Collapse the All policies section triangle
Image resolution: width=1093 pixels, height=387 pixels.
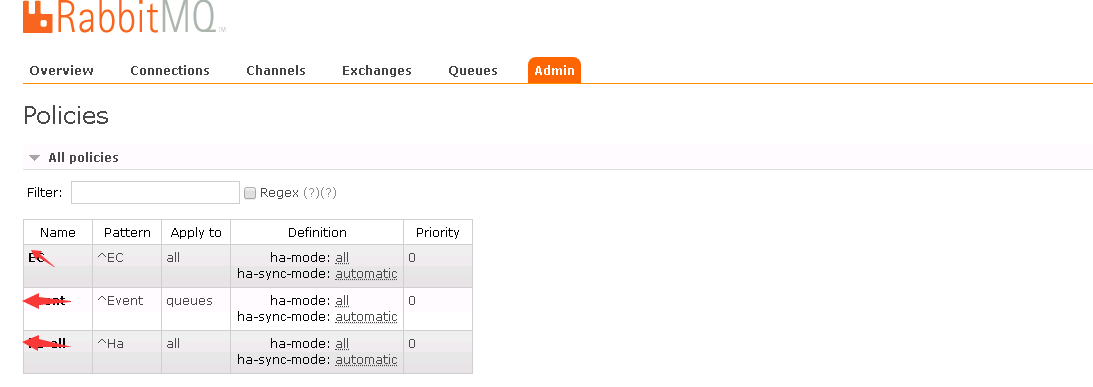pos(34,158)
